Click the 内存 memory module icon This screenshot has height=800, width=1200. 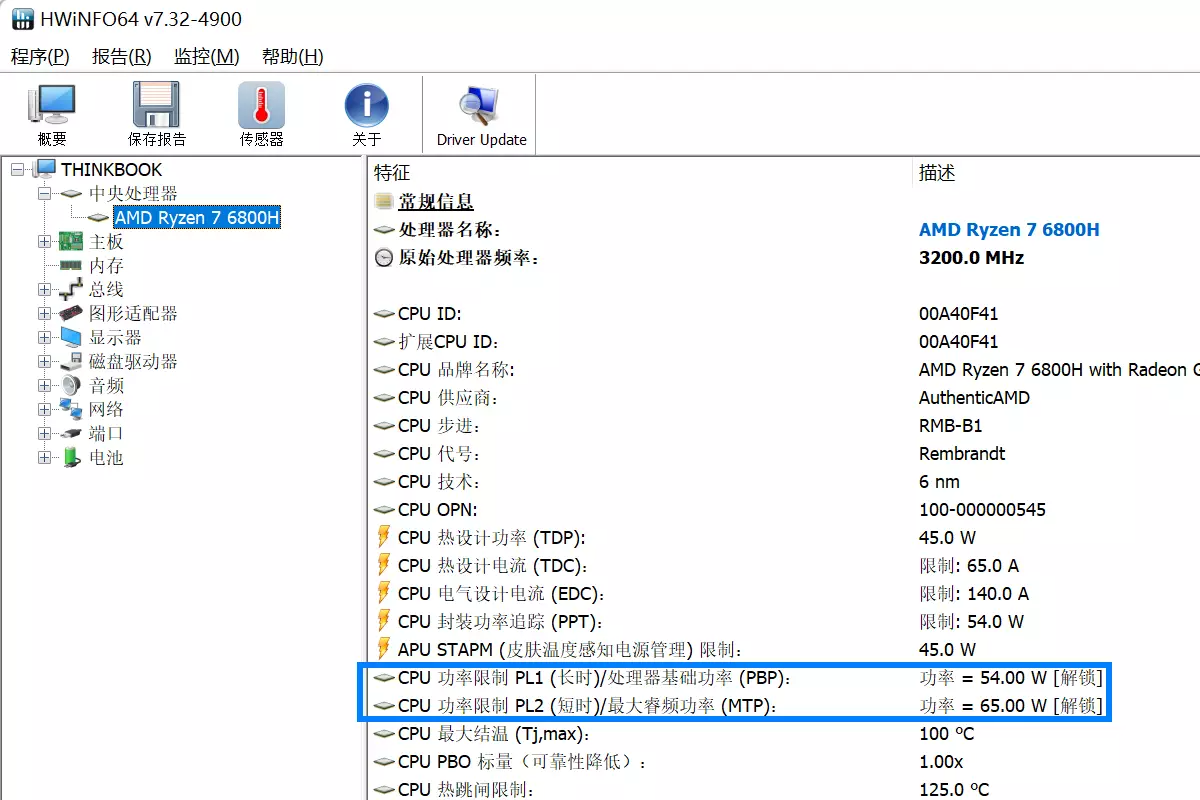71,266
